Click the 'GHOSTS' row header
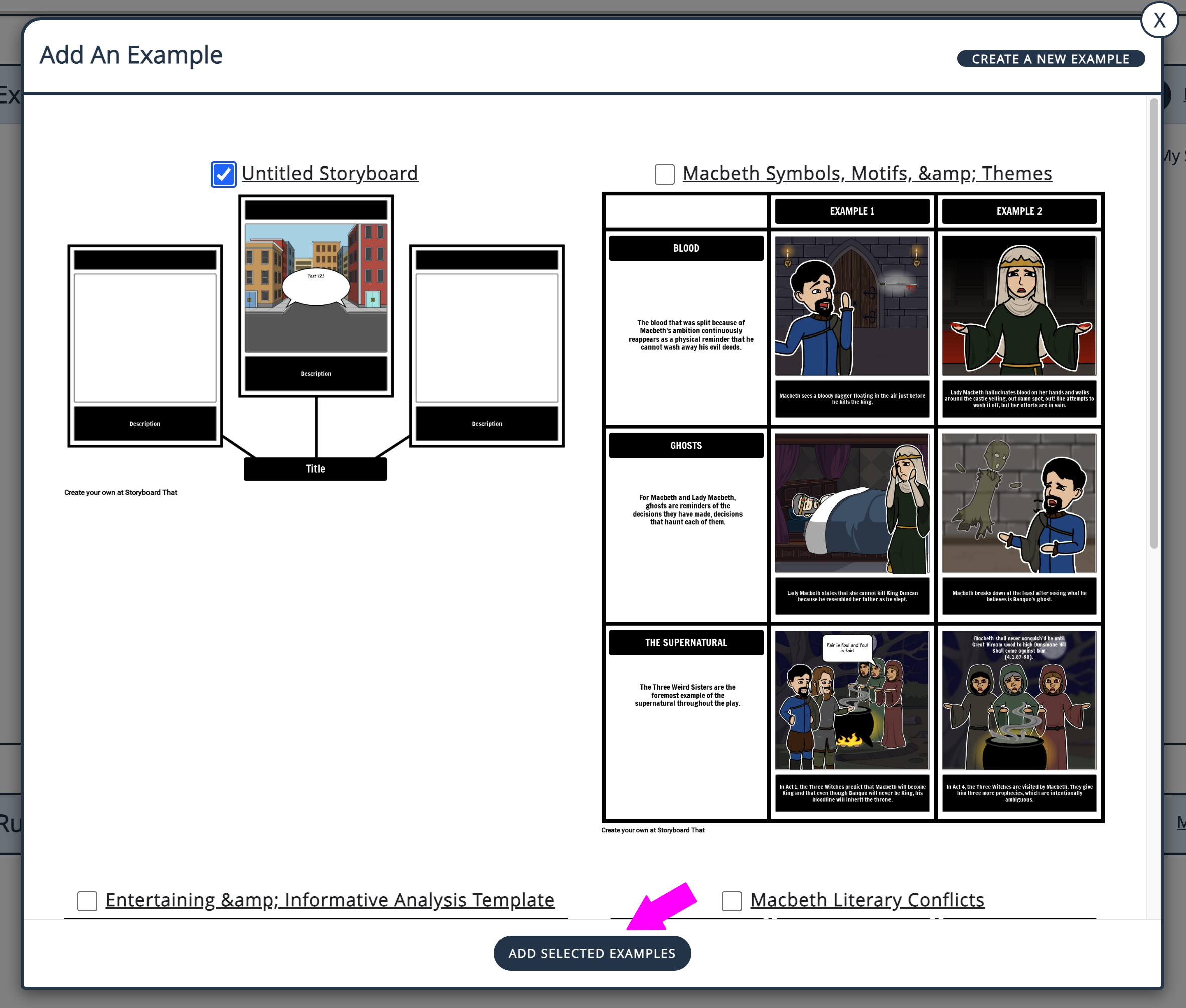Image resolution: width=1186 pixels, height=1008 pixels. coord(686,446)
